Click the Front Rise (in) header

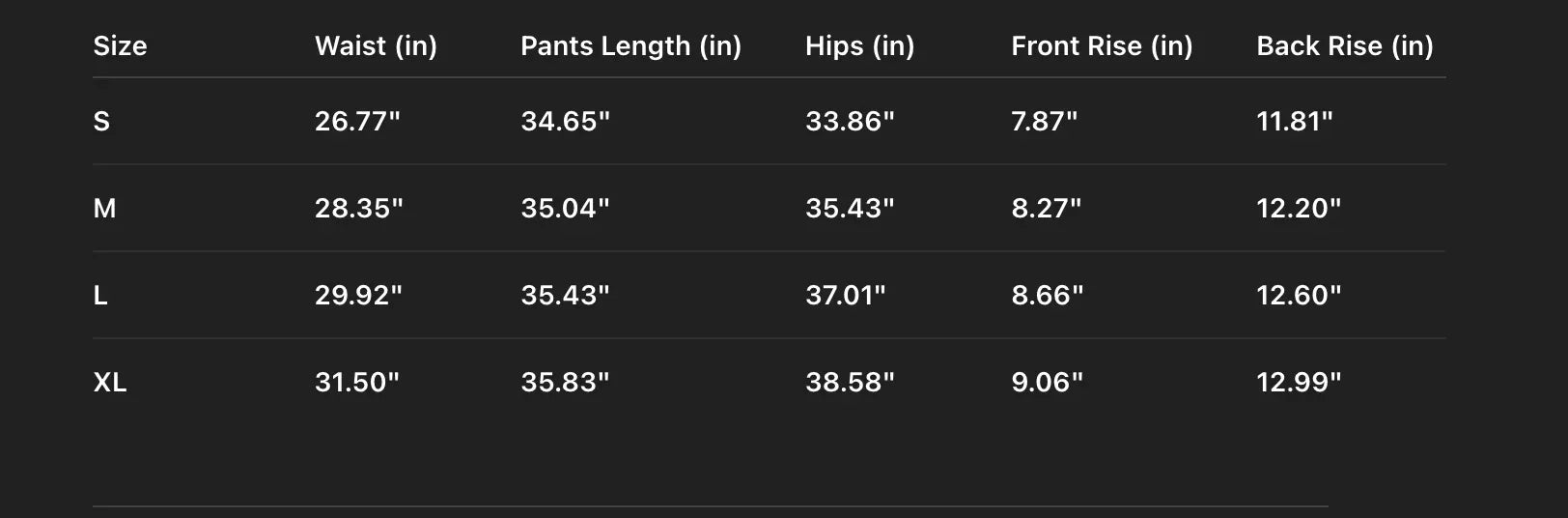[1102, 46]
